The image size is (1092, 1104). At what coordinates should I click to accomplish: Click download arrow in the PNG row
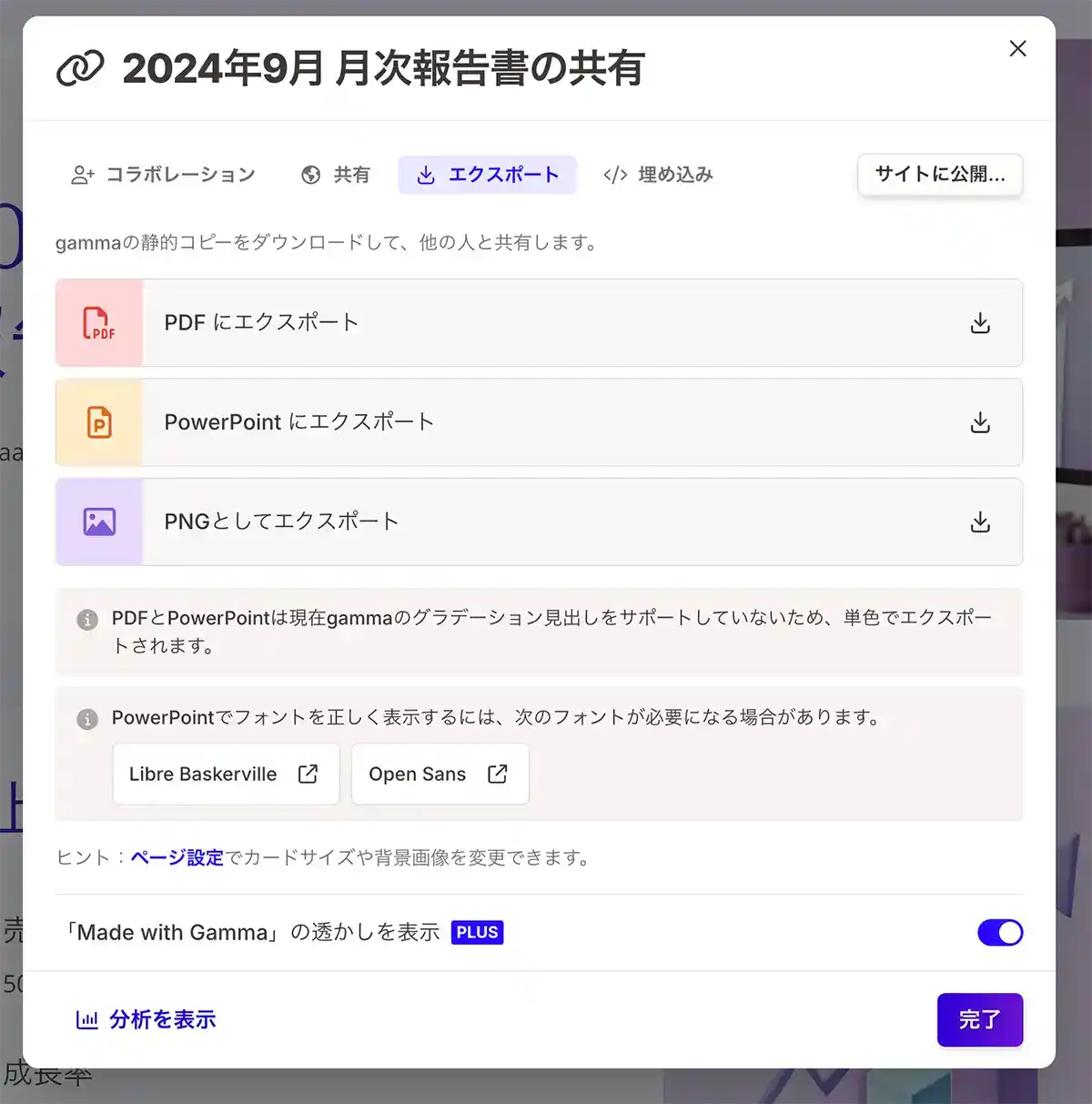pyautogui.click(x=980, y=522)
